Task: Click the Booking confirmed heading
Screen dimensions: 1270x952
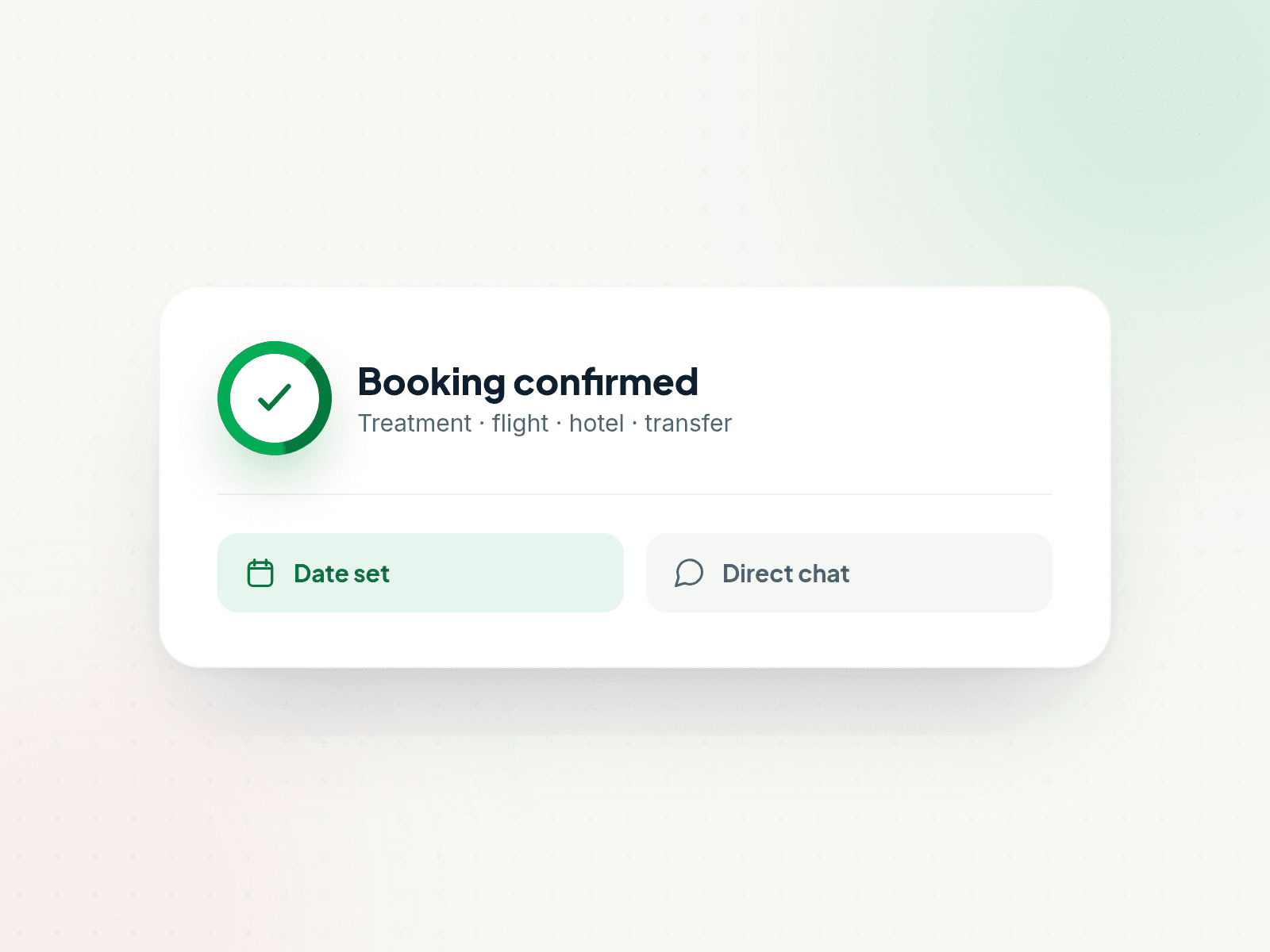Action: (x=528, y=383)
